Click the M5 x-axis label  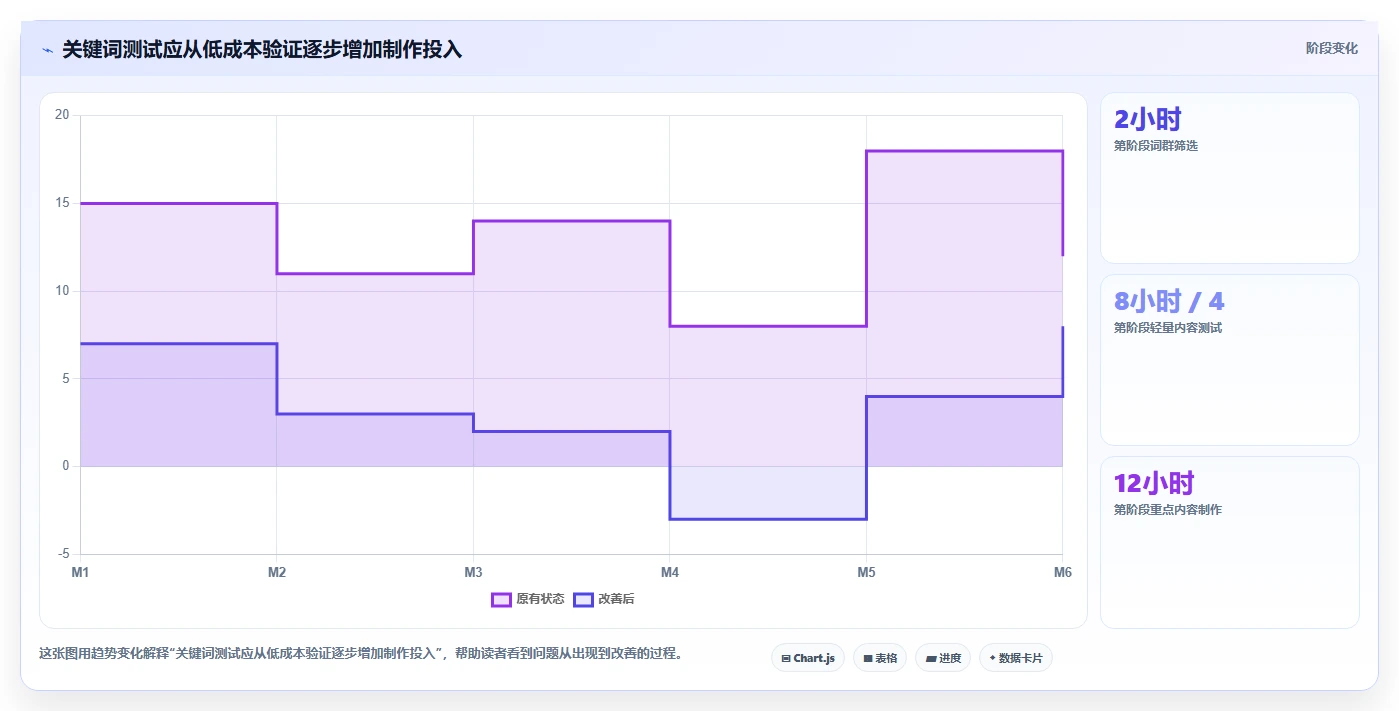click(866, 573)
